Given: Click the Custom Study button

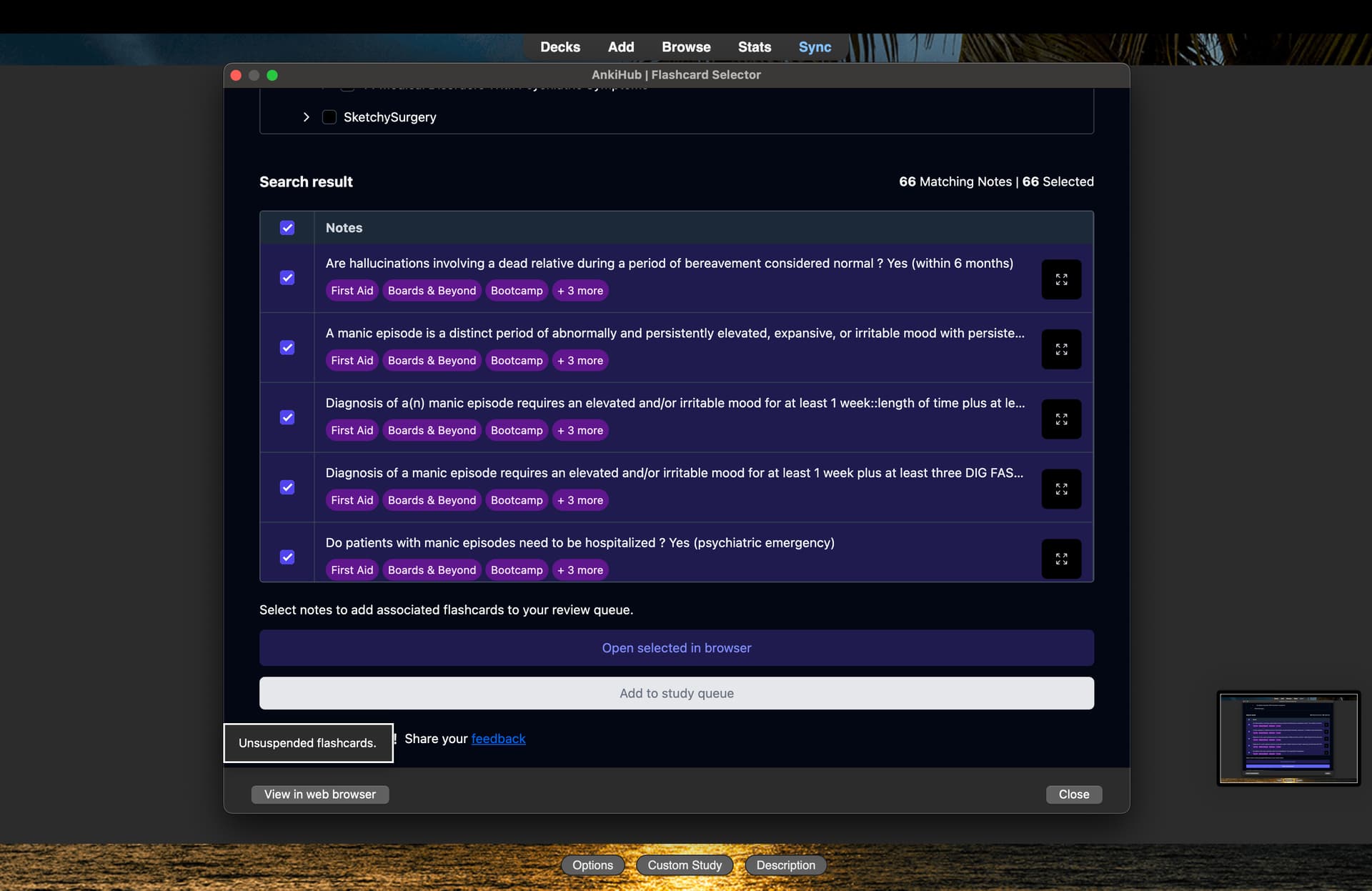Looking at the screenshot, I should 684,865.
